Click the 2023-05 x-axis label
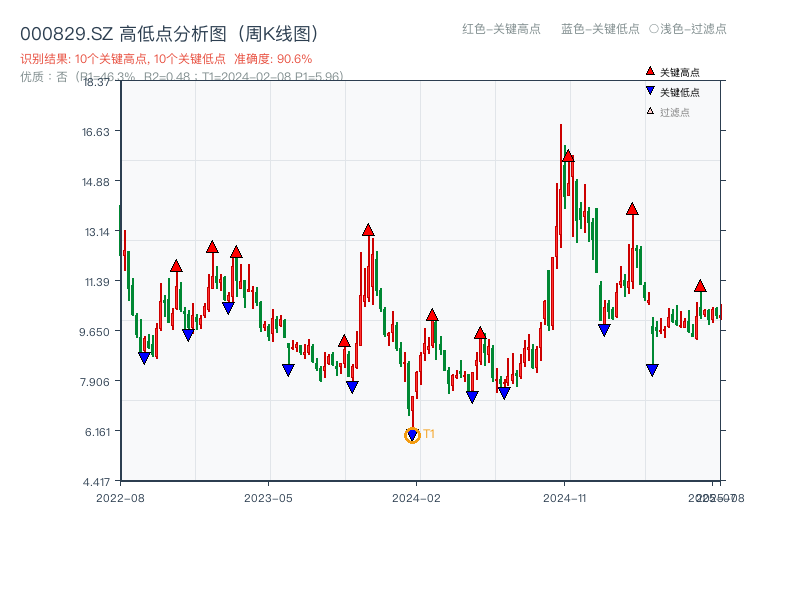The height and width of the screenshot is (600, 800). [268, 498]
